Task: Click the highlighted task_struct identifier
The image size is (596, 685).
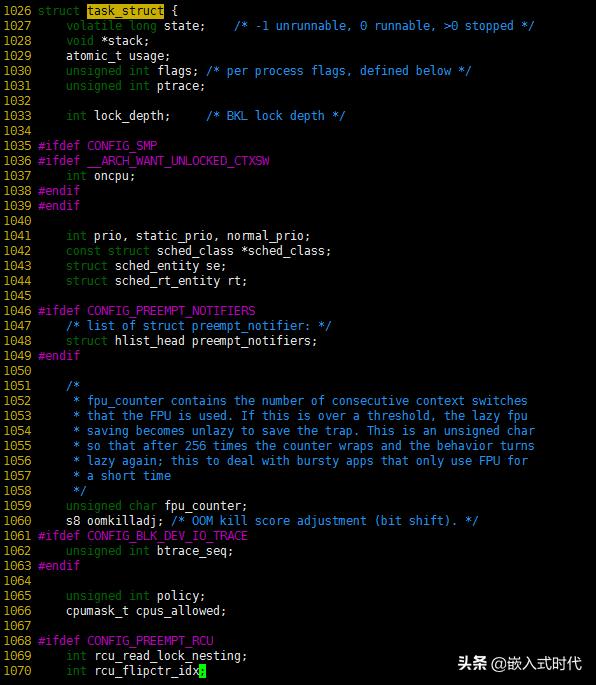Action: [x=125, y=10]
